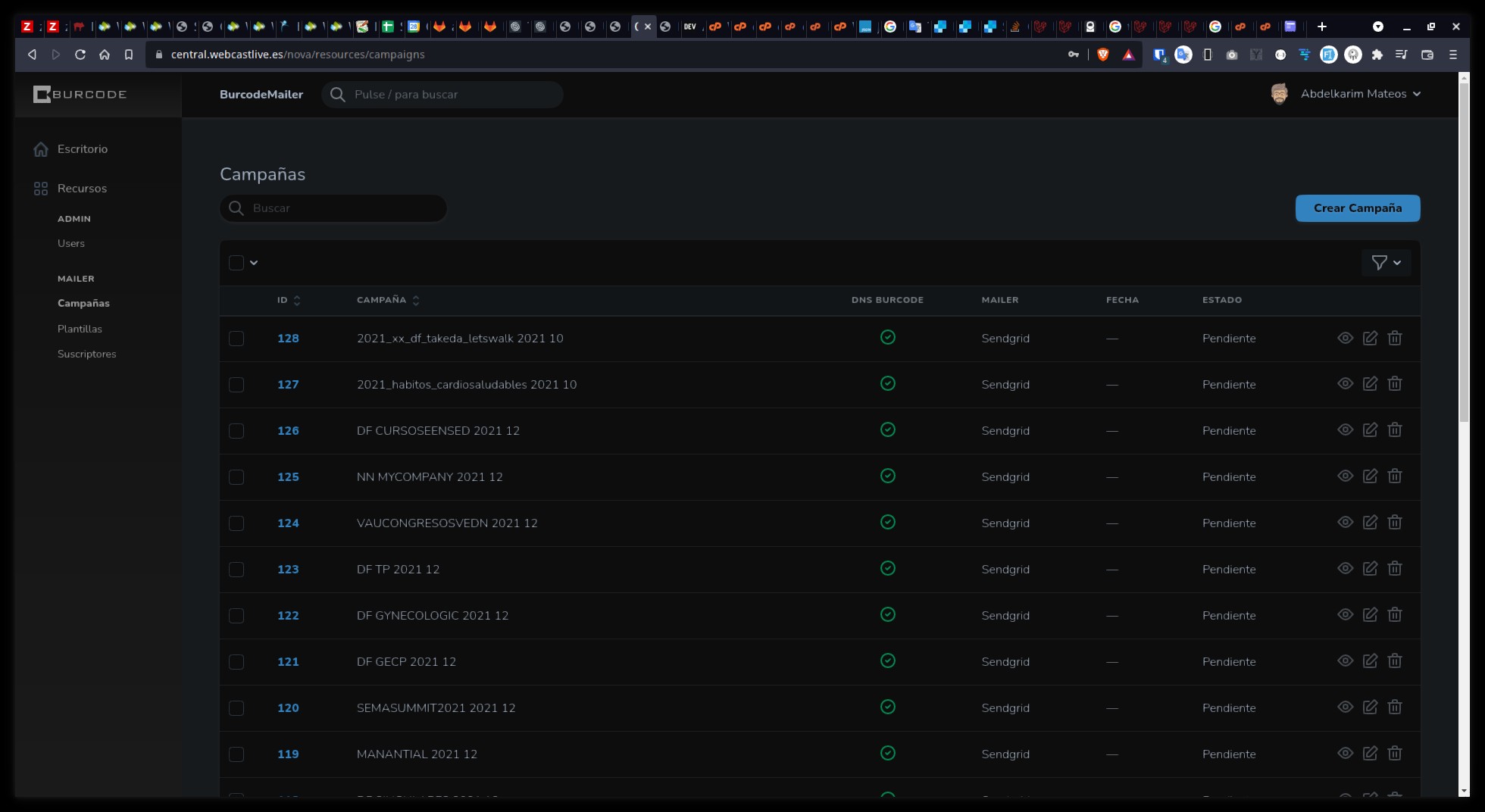Image resolution: width=1485 pixels, height=812 pixels.
Task: Click edit icon for DF TP campaign
Action: click(x=1370, y=569)
